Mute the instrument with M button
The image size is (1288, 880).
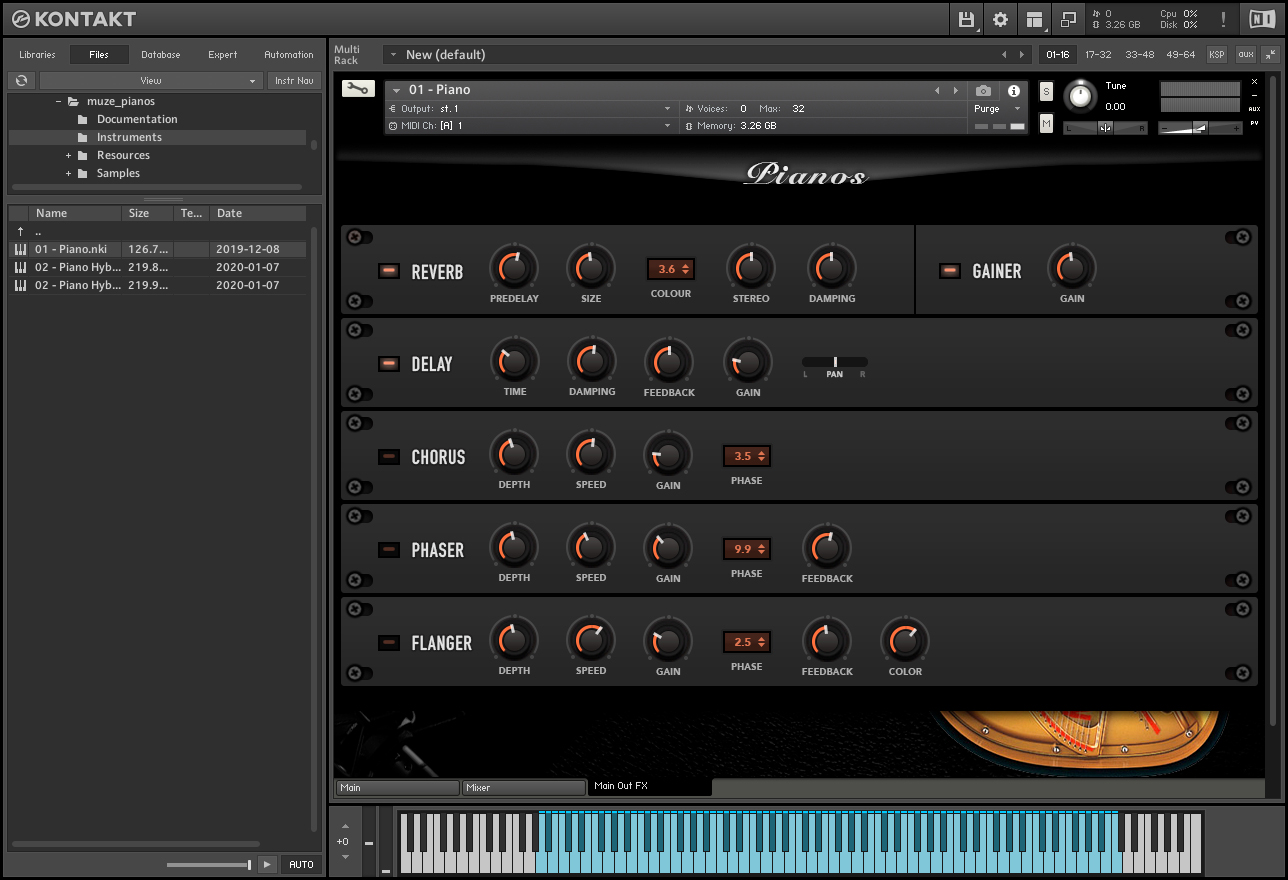tap(1046, 123)
